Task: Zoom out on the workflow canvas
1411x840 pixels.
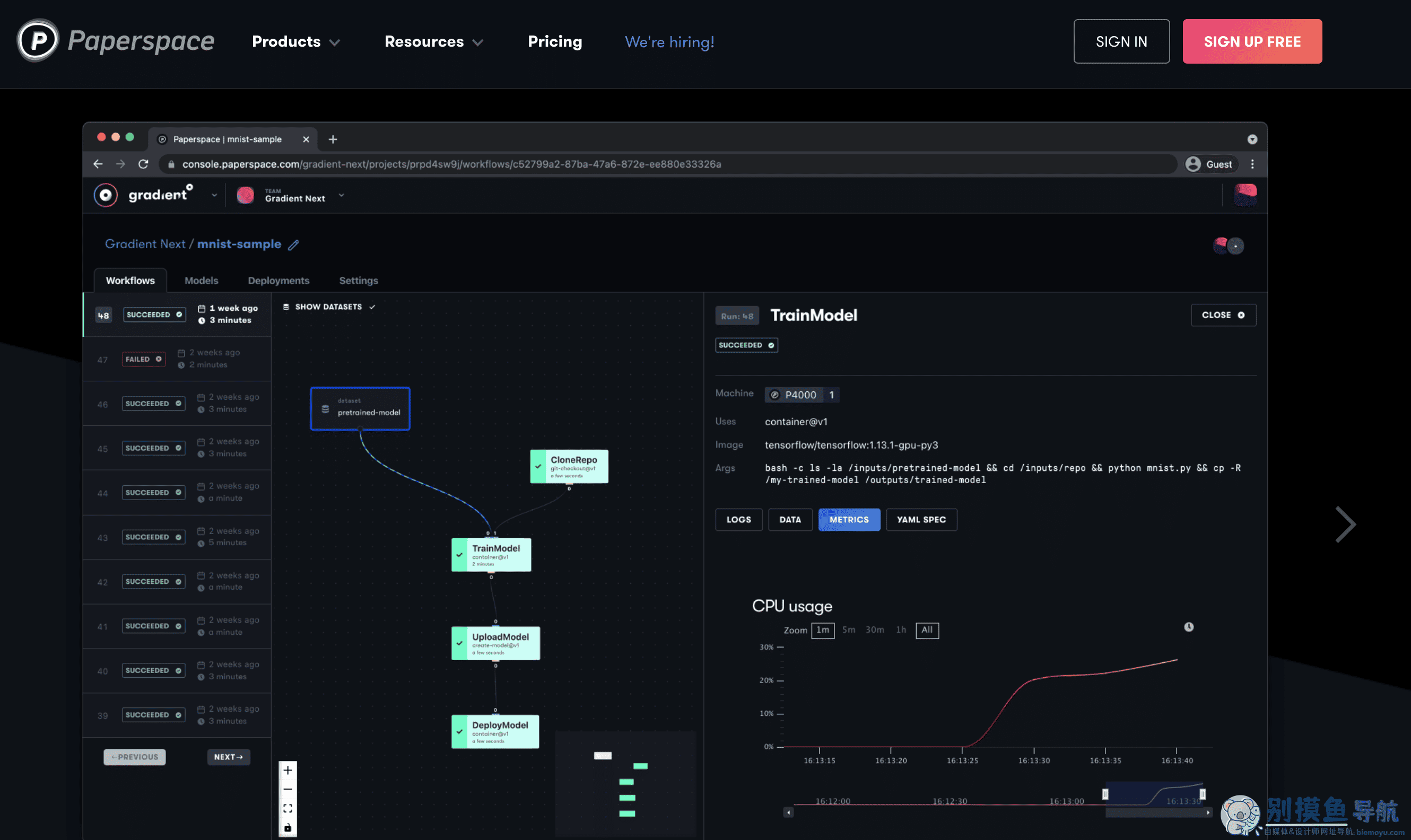Action: click(288, 789)
